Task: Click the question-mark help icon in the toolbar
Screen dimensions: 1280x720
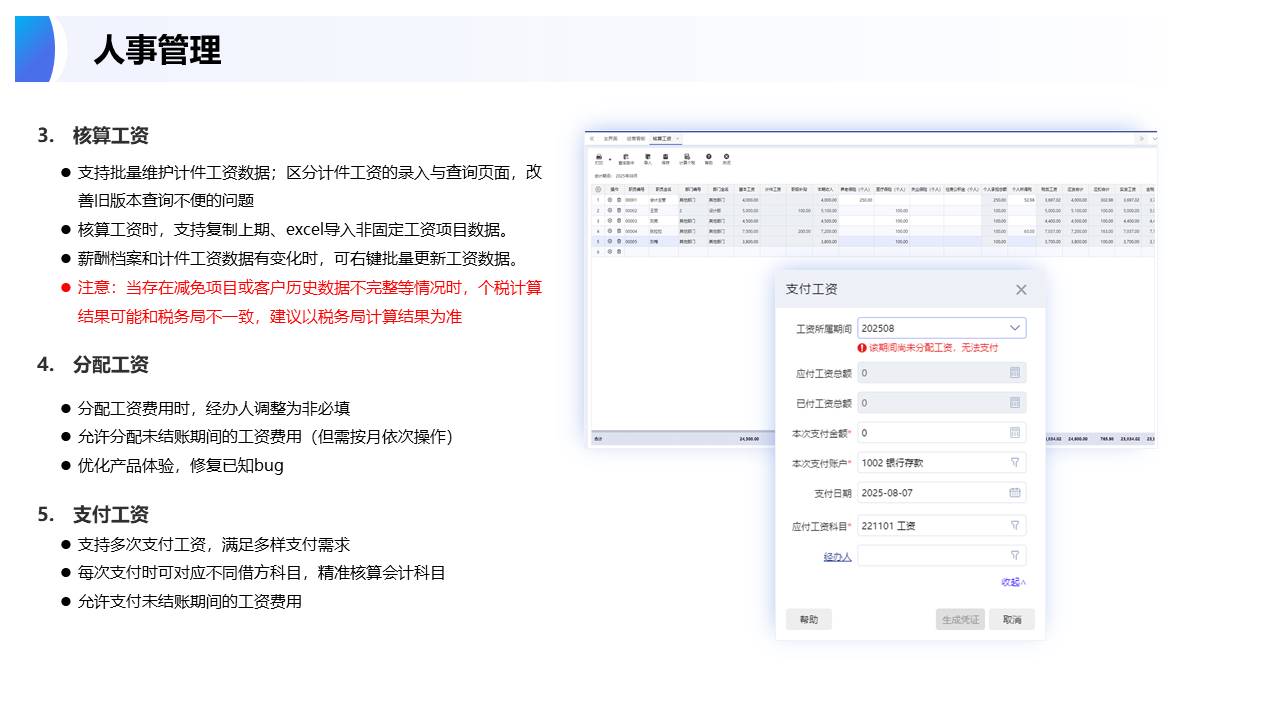Action: [x=708, y=158]
